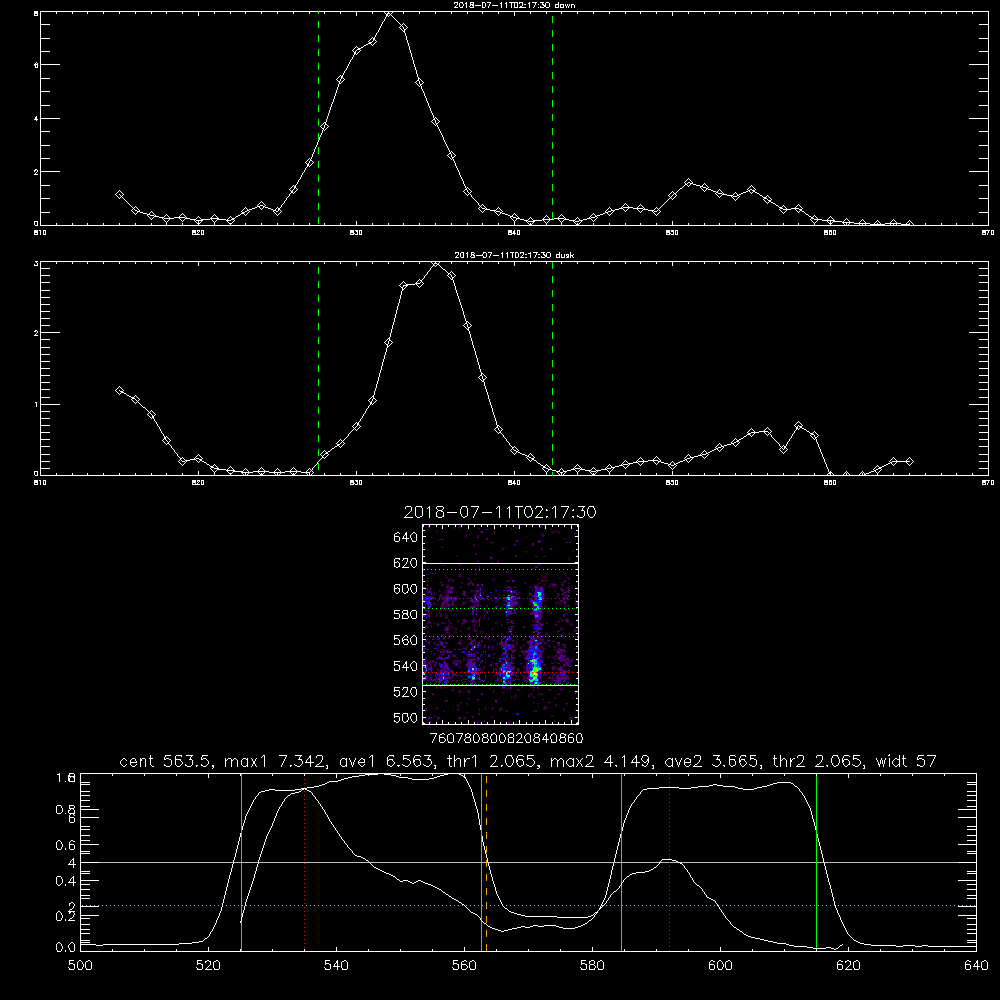The height and width of the screenshot is (1000, 1000).
Task: Click 'thr2 2.065' in the stats line
Action: click(x=817, y=761)
